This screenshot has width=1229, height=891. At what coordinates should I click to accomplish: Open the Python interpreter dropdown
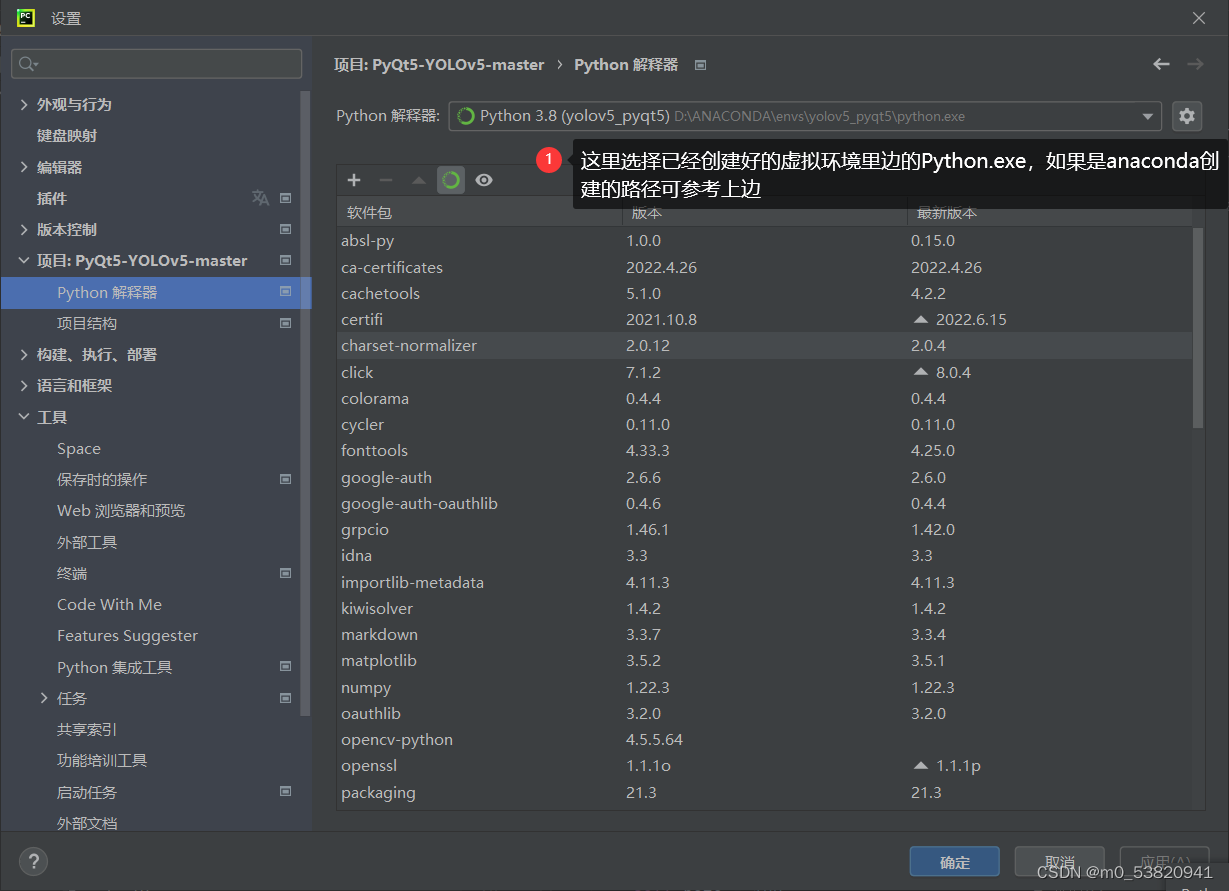(805, 116)
